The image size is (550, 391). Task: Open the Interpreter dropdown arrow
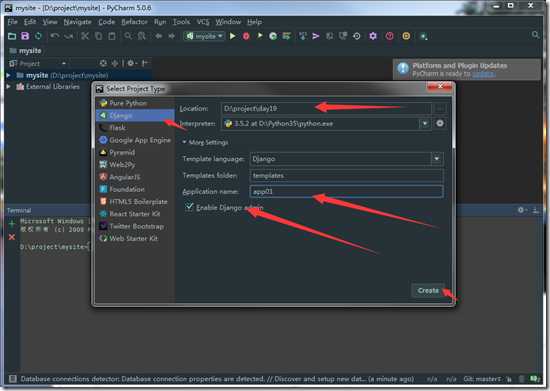pos(425,123)
